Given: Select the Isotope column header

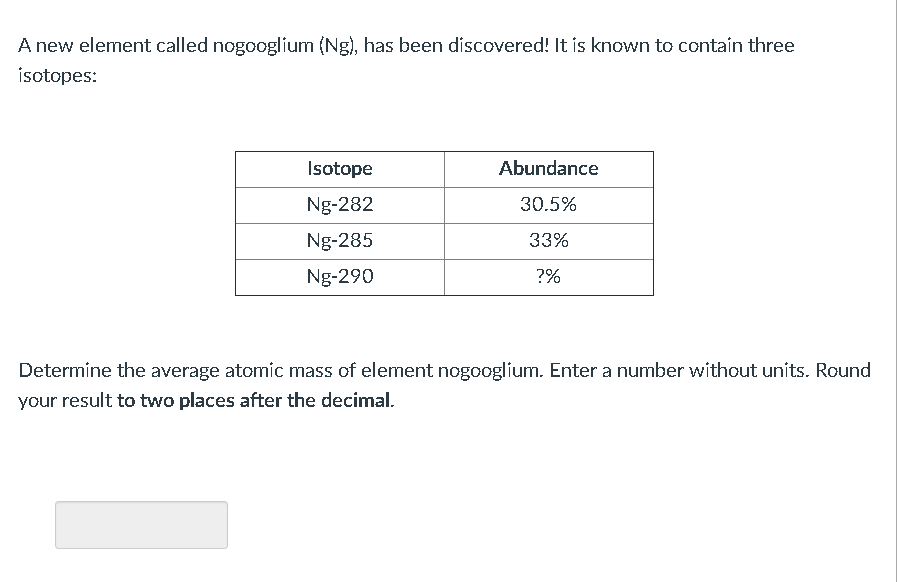Looking at the screenshot, I should pyautogui.click(x=339, y=169).
